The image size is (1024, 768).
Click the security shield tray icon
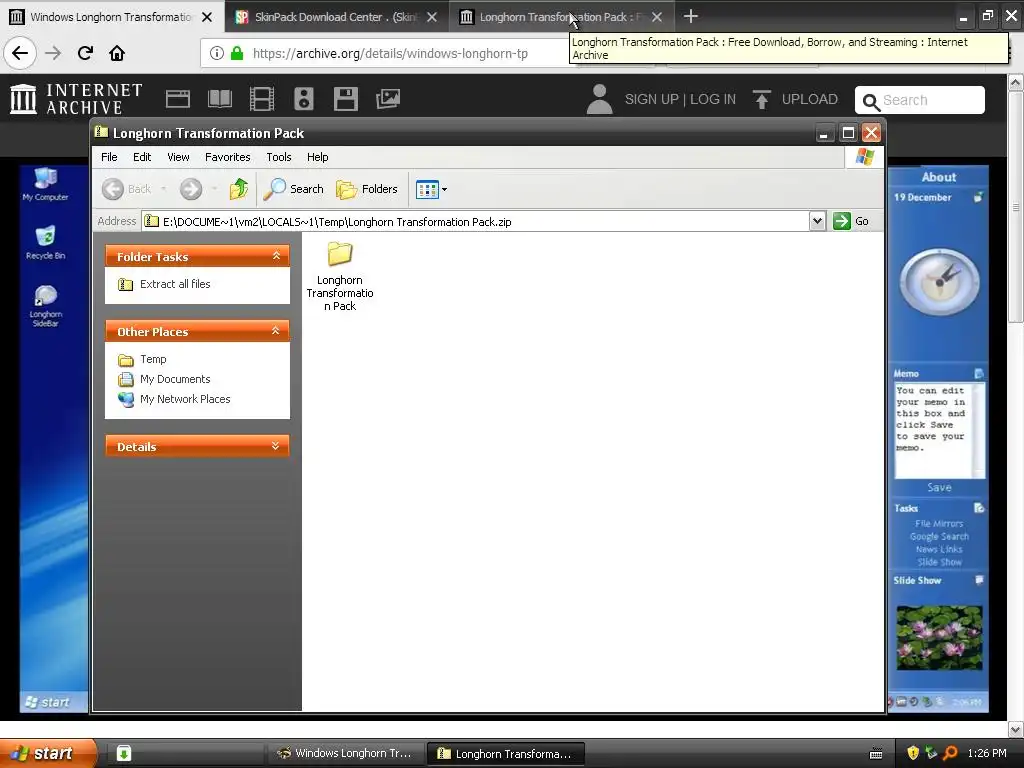pyautogui.click(x=913, y=753)
